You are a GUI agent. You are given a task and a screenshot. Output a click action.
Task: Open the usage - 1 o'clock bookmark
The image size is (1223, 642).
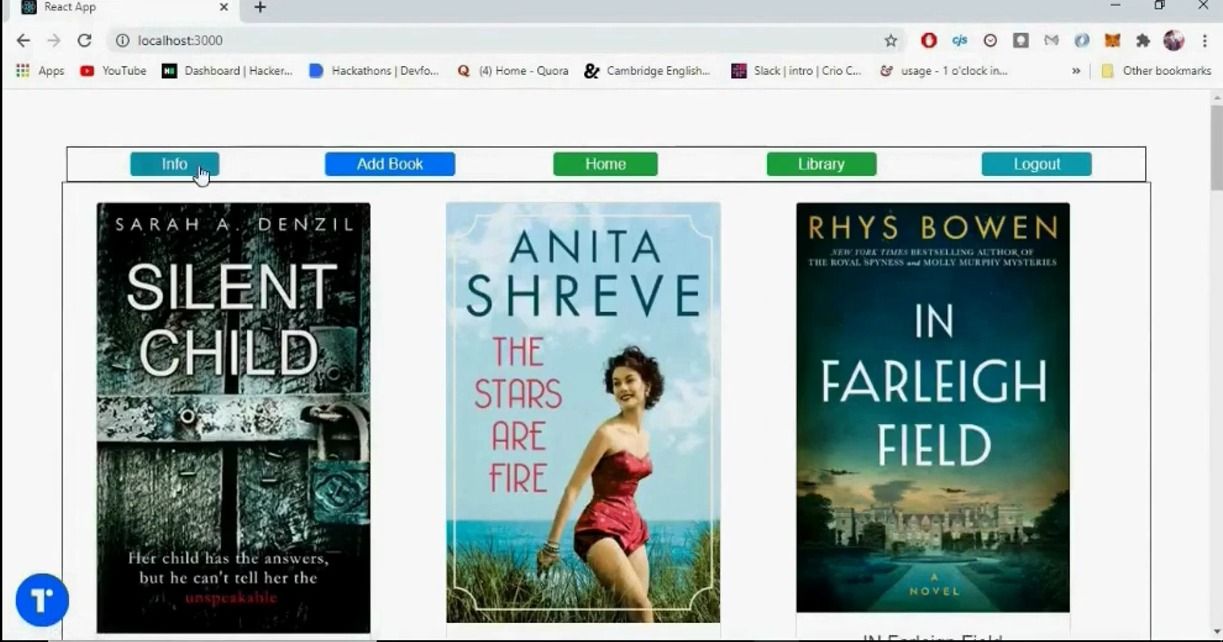pos(943,71)
